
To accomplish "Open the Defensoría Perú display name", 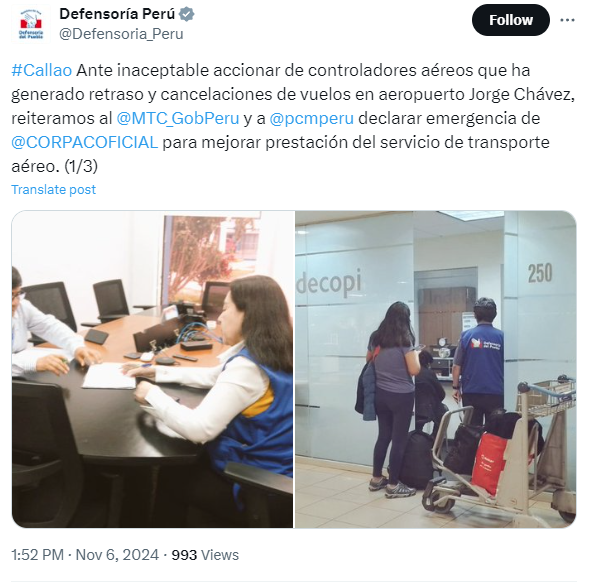I will [x=117, y=14].
